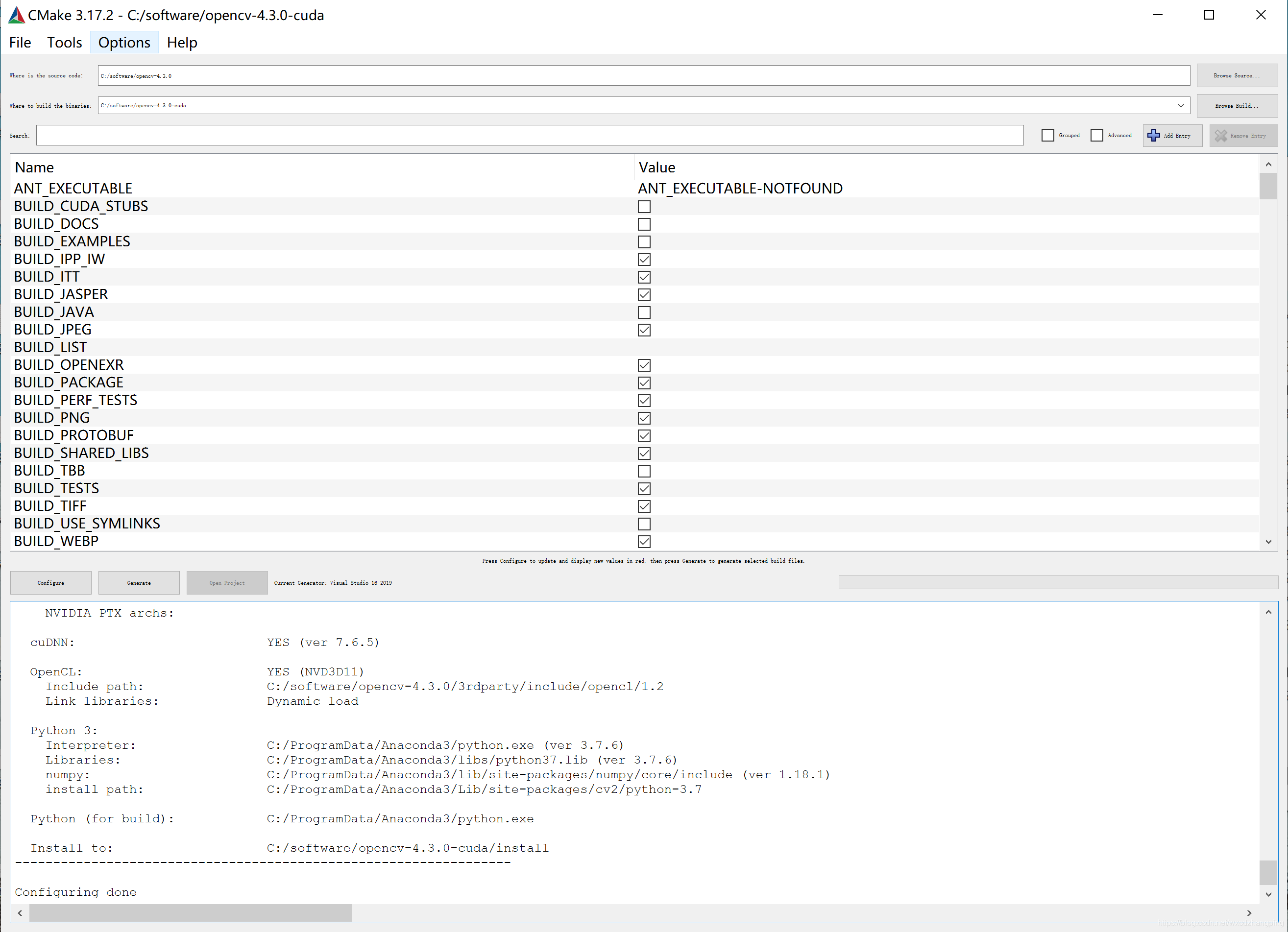Click the output log scroll-left arrow
The width and height of the screenshot is (1288, 932).
pyautogui.click(x=21, y=913)
